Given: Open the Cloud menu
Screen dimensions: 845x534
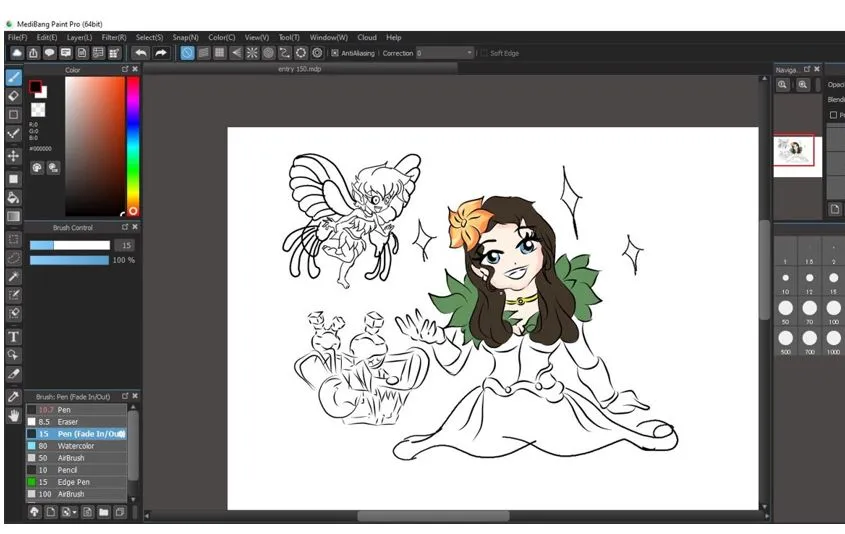Looking at the screenshot, I should [367, 37].
